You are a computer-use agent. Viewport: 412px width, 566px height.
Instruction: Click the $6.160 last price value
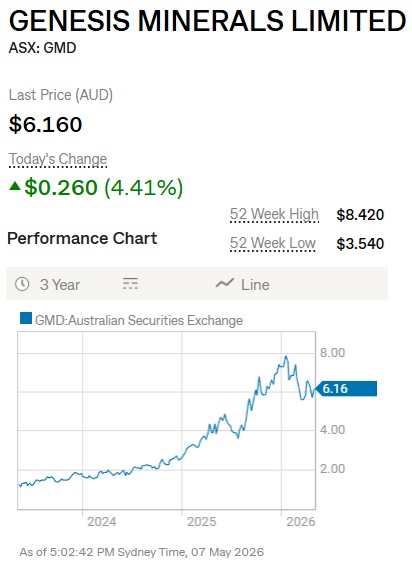tap(45, 124)
